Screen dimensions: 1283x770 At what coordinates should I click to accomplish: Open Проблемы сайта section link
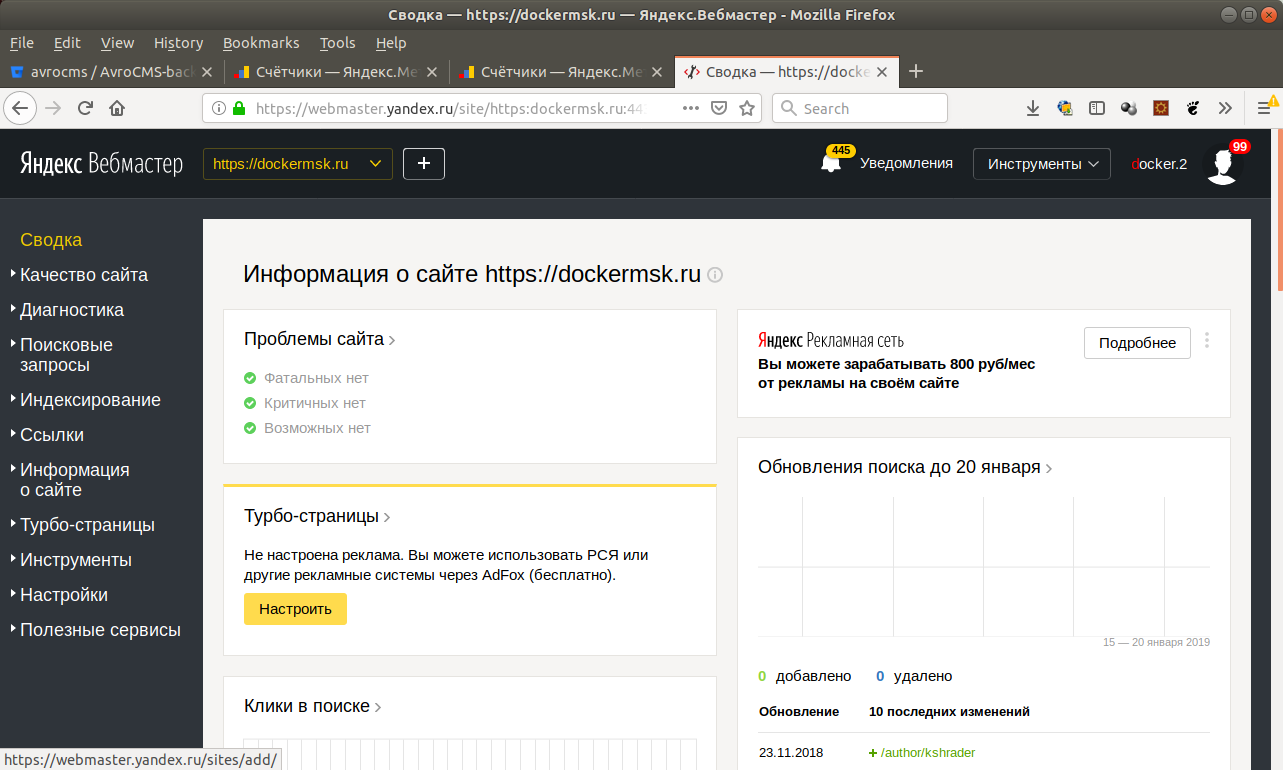(320, 339)
